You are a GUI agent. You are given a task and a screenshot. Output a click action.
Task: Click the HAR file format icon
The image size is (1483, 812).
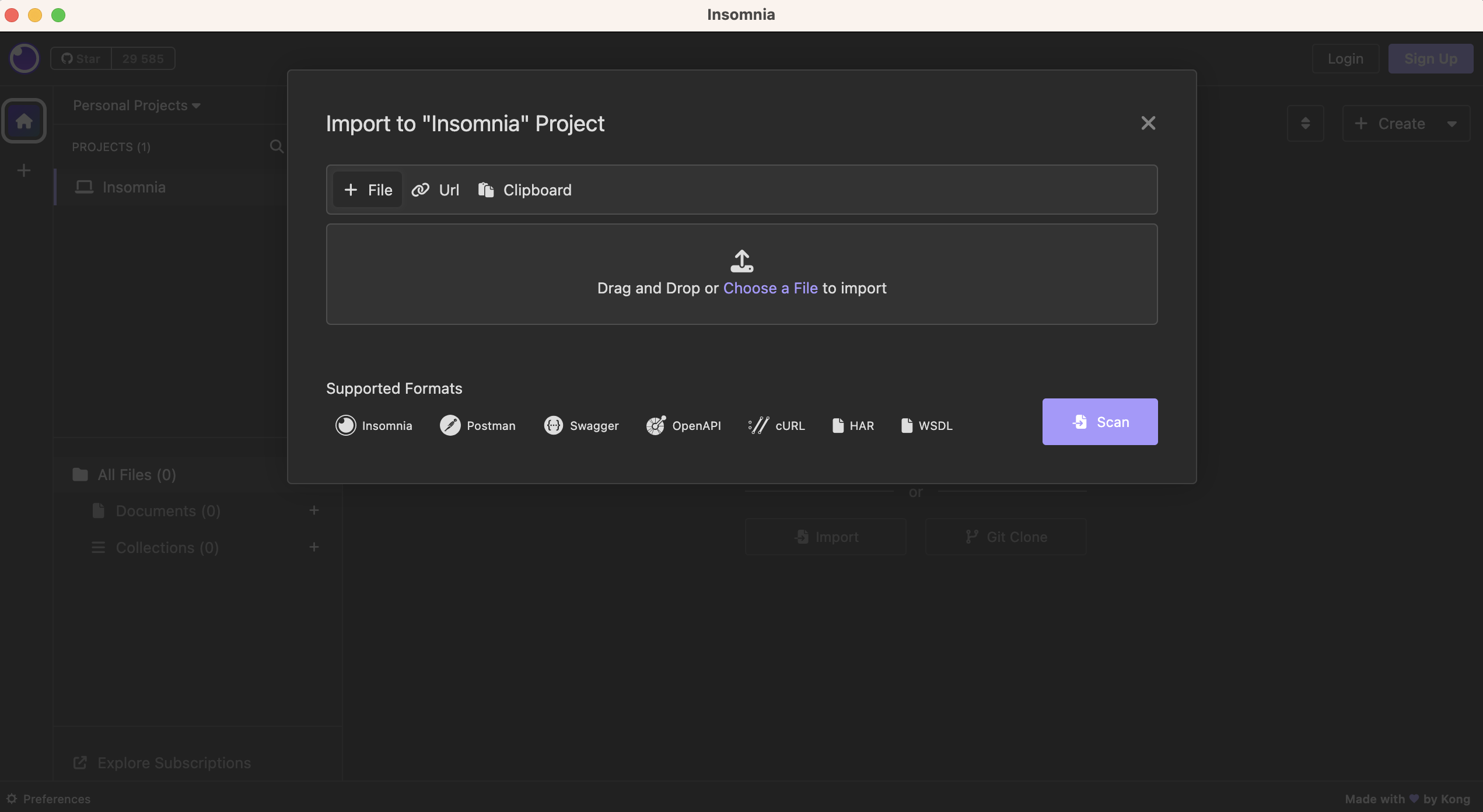[x=838, y=425]
